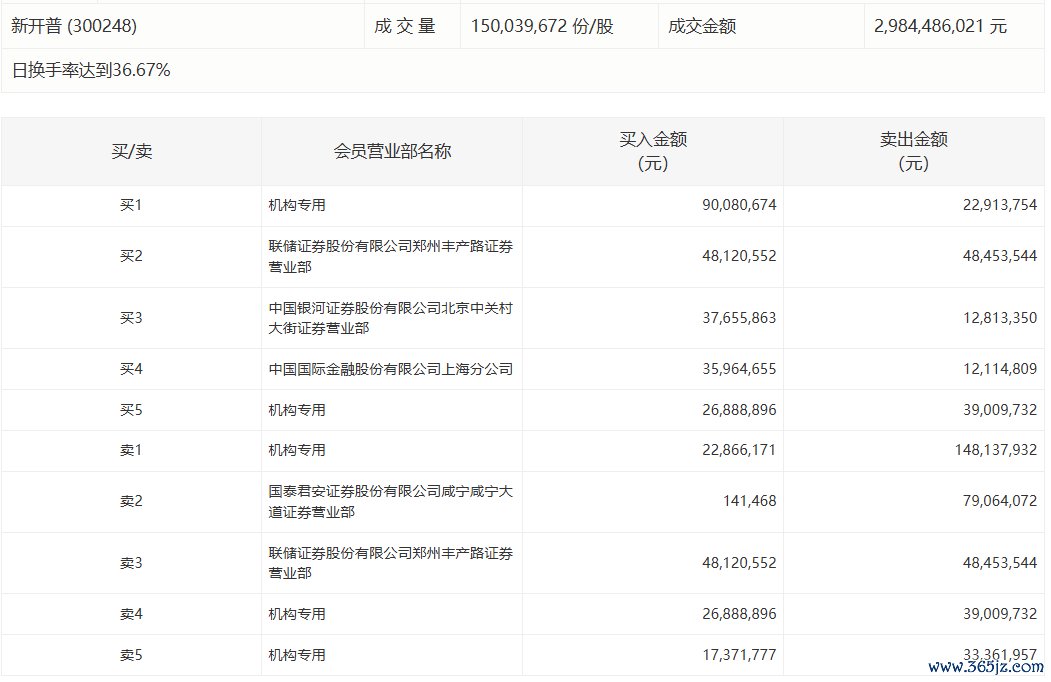Select the buy amount 90,080,674

click(739, 205)
